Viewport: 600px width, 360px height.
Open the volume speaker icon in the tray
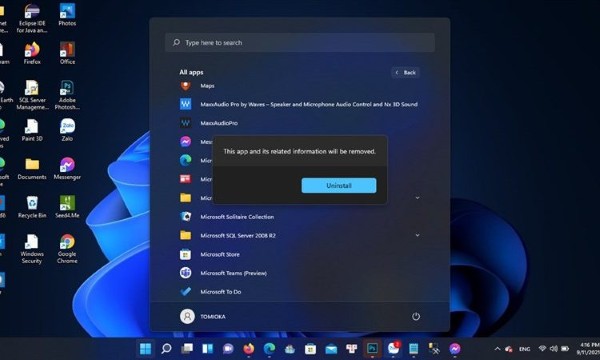(553, 349)
